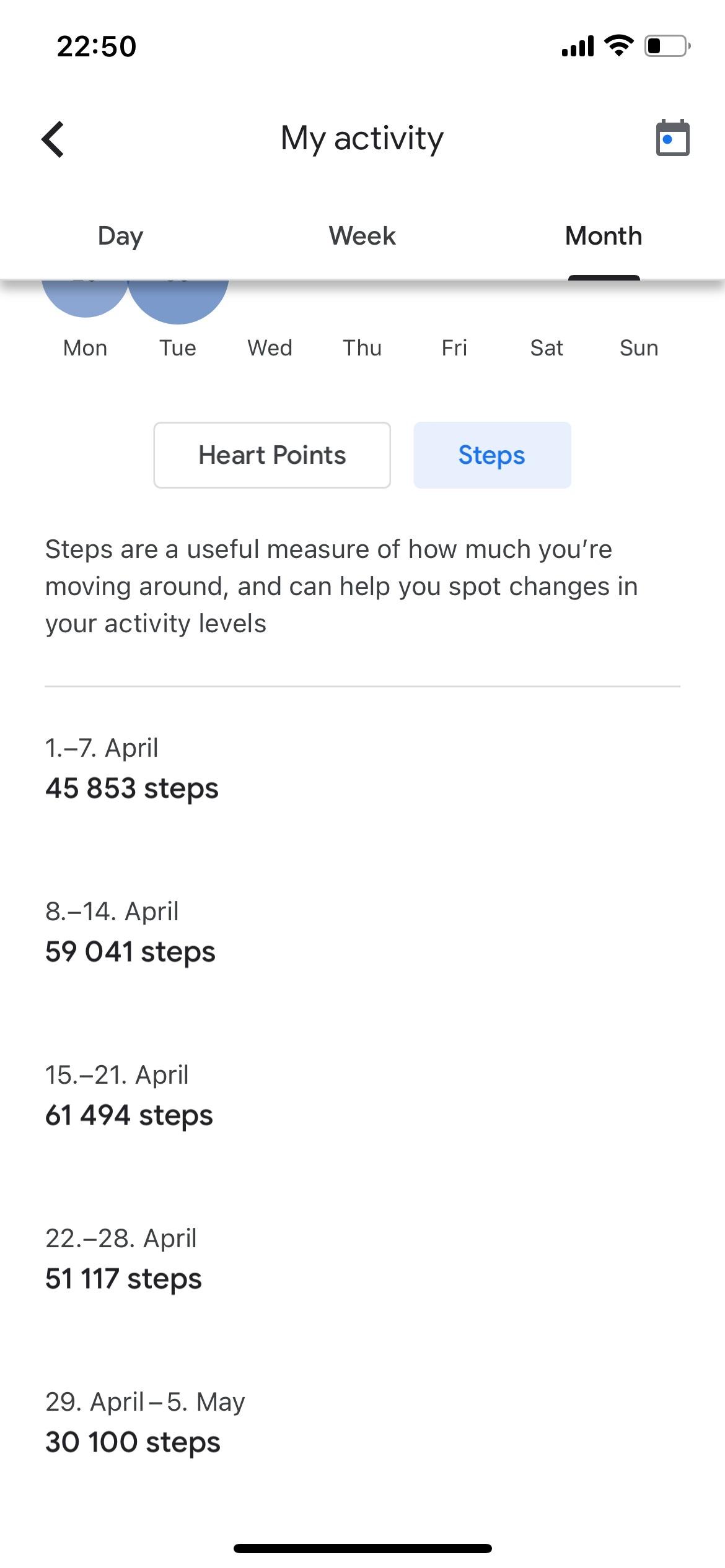Open the calendar date picker icon
Screen dimensions: 725x1568
(672, 138)
